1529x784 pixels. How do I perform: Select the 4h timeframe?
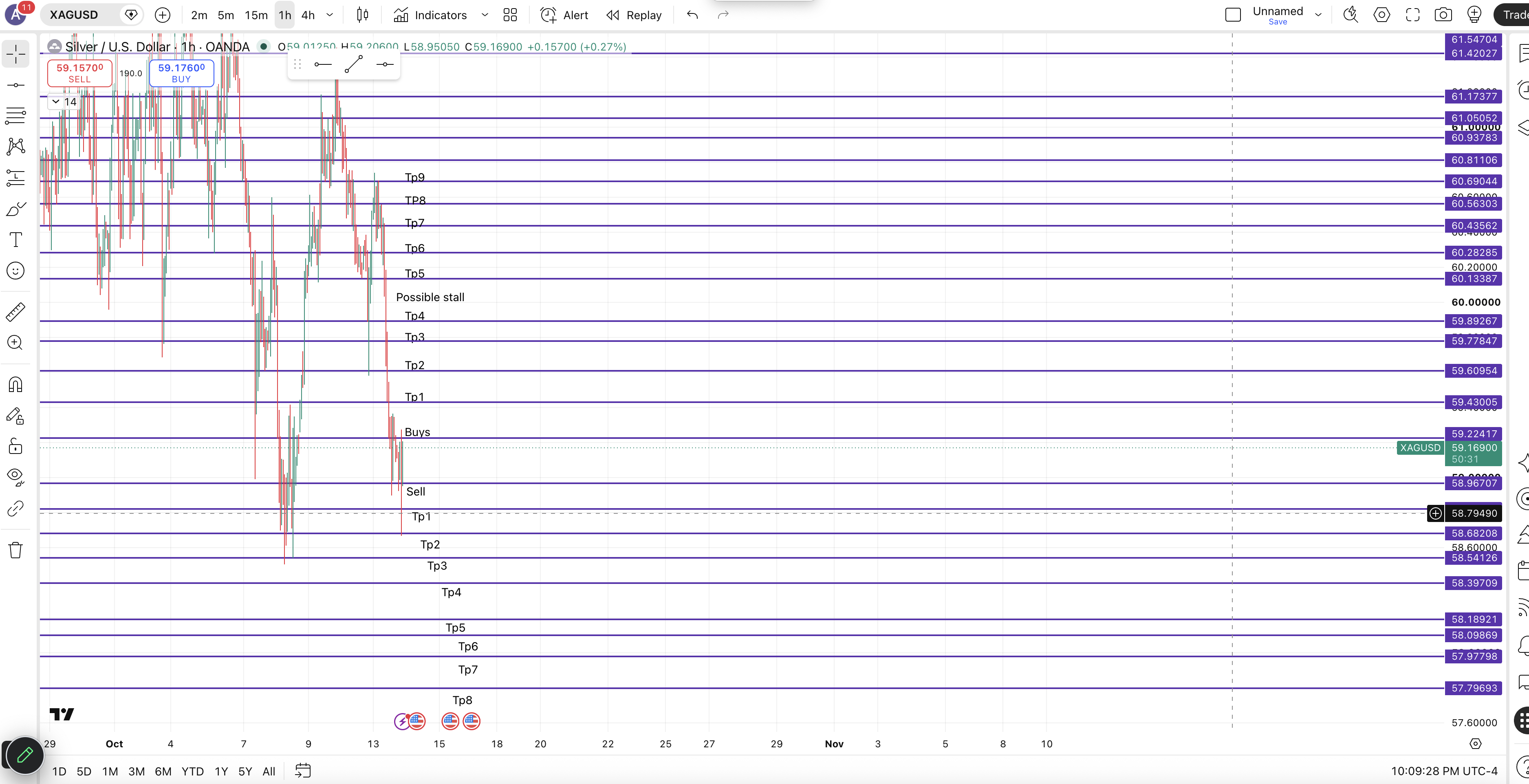click(308, 15)
